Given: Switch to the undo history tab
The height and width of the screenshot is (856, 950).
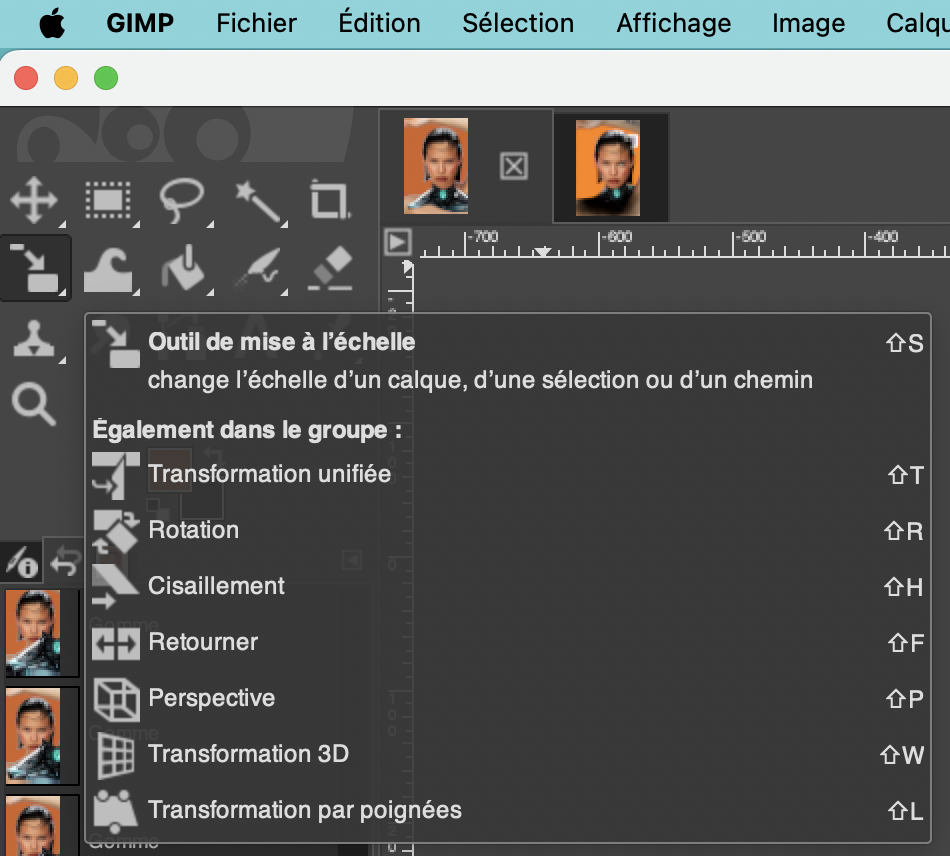Looking at the screenshot, I should [66, 564].
